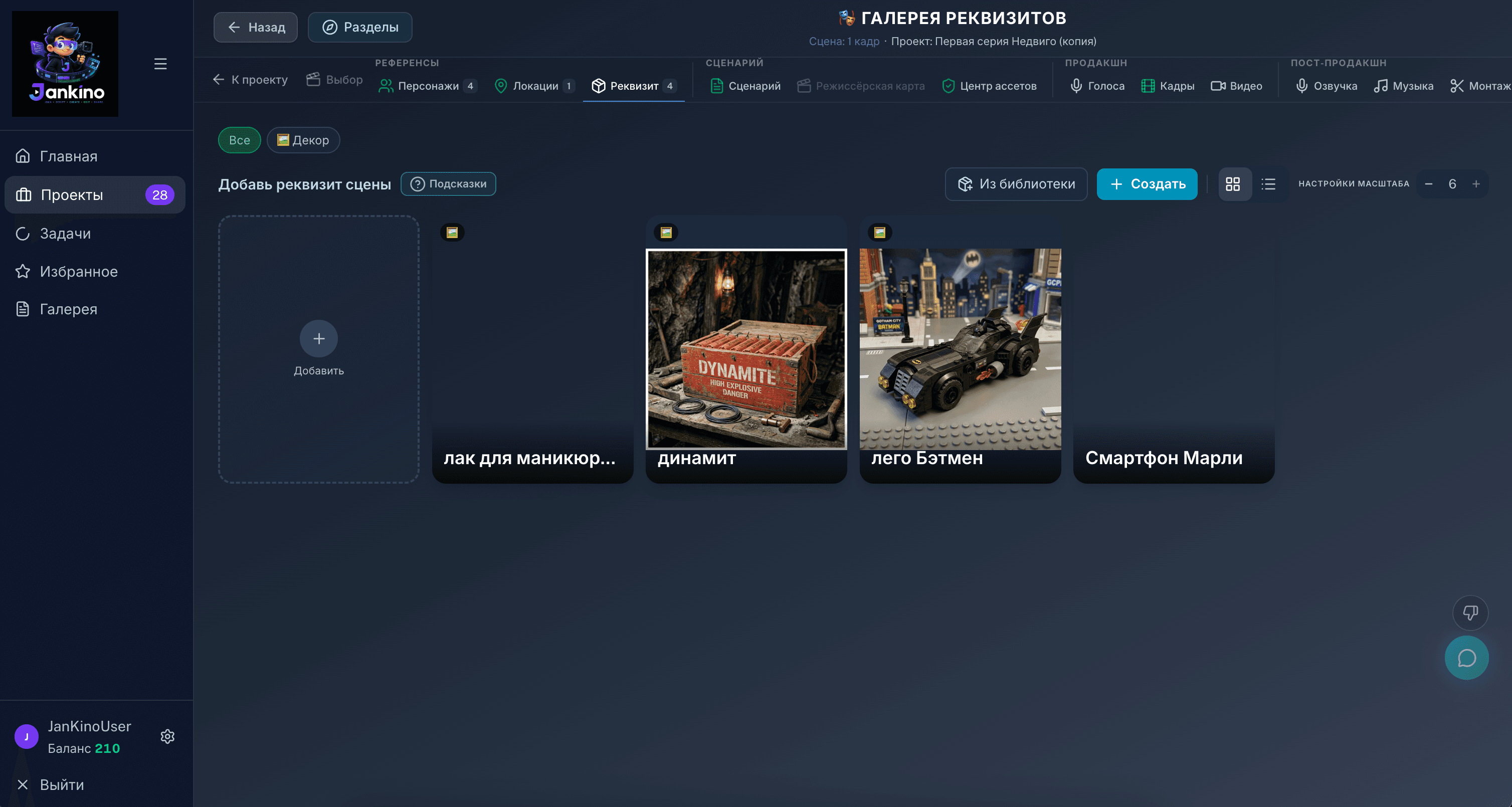Click the Баланс 210 balance text
Screen dimensions: 1512x807
click(x=84, y=748)
